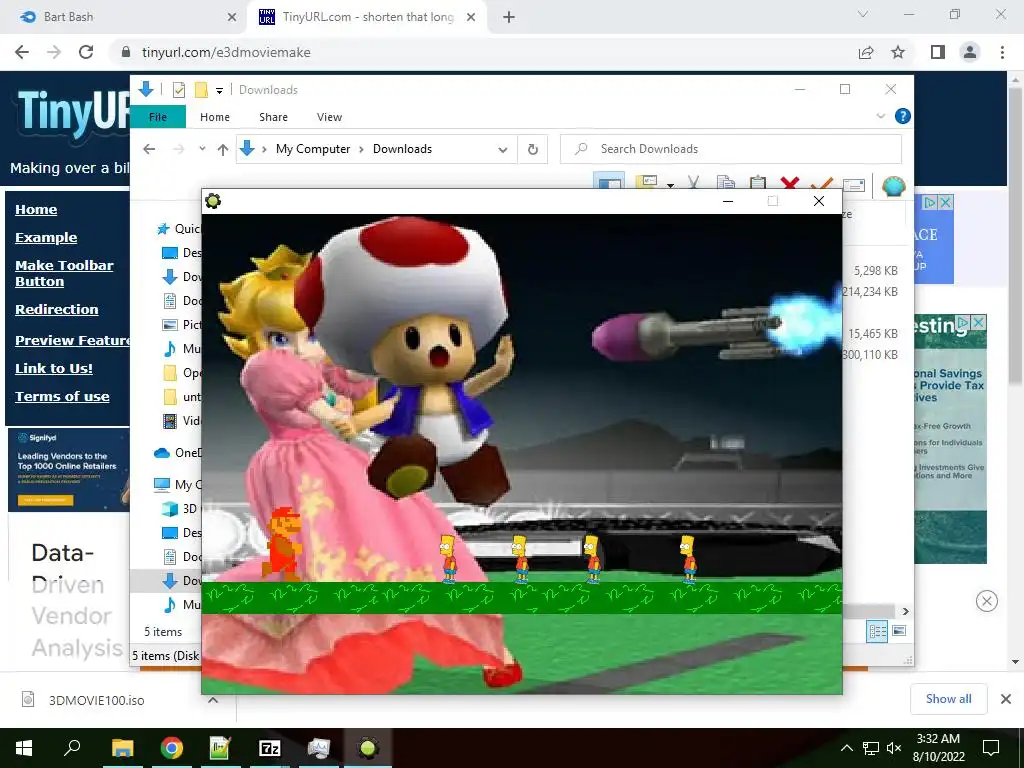The width and height of the screenshot is (1024, 768).
Task: Open Explorer Help via blue question mark
Action: [x=903, y=116]
